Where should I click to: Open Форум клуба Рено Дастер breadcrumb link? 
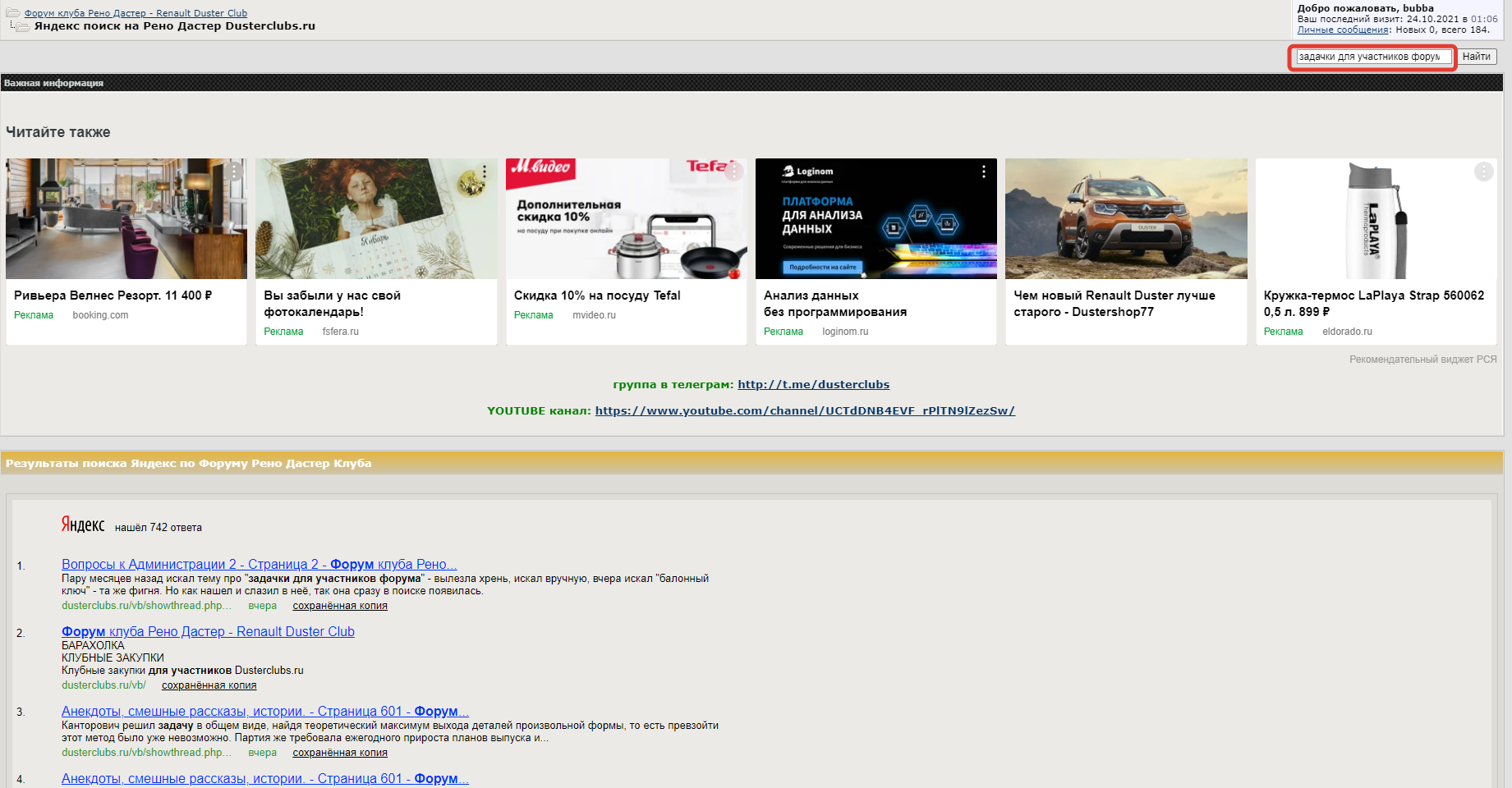click(x=136, y=13)
